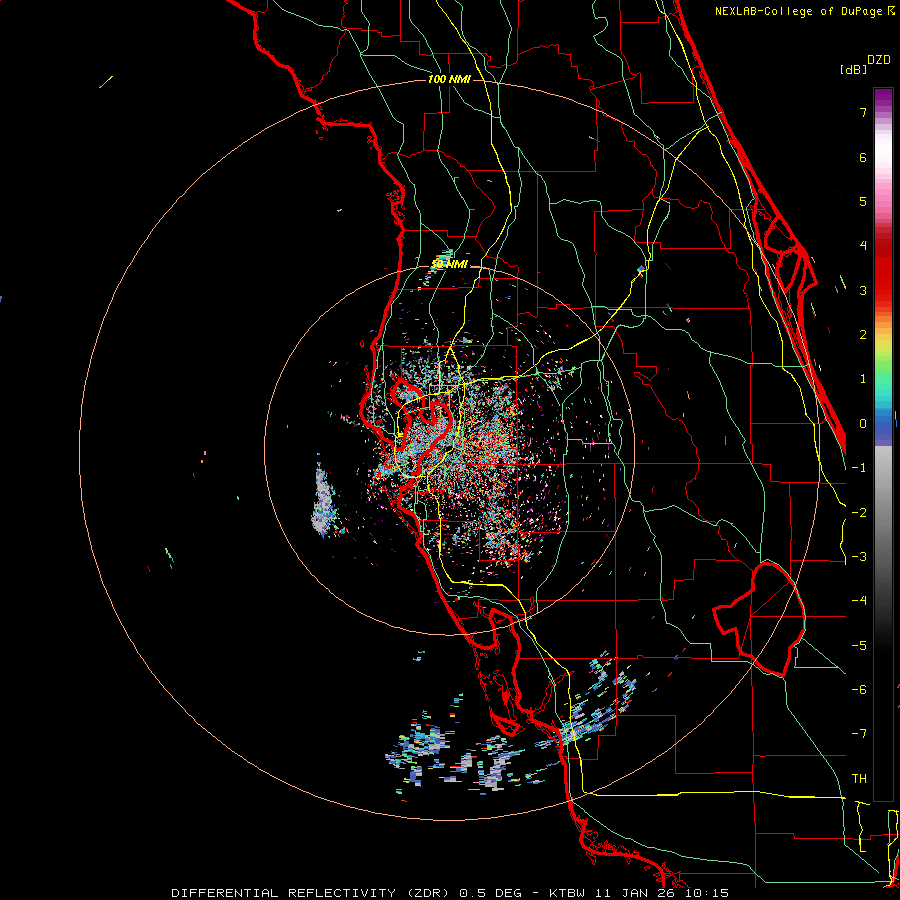Select the "4" tick label on the color scale

[863, 246]
